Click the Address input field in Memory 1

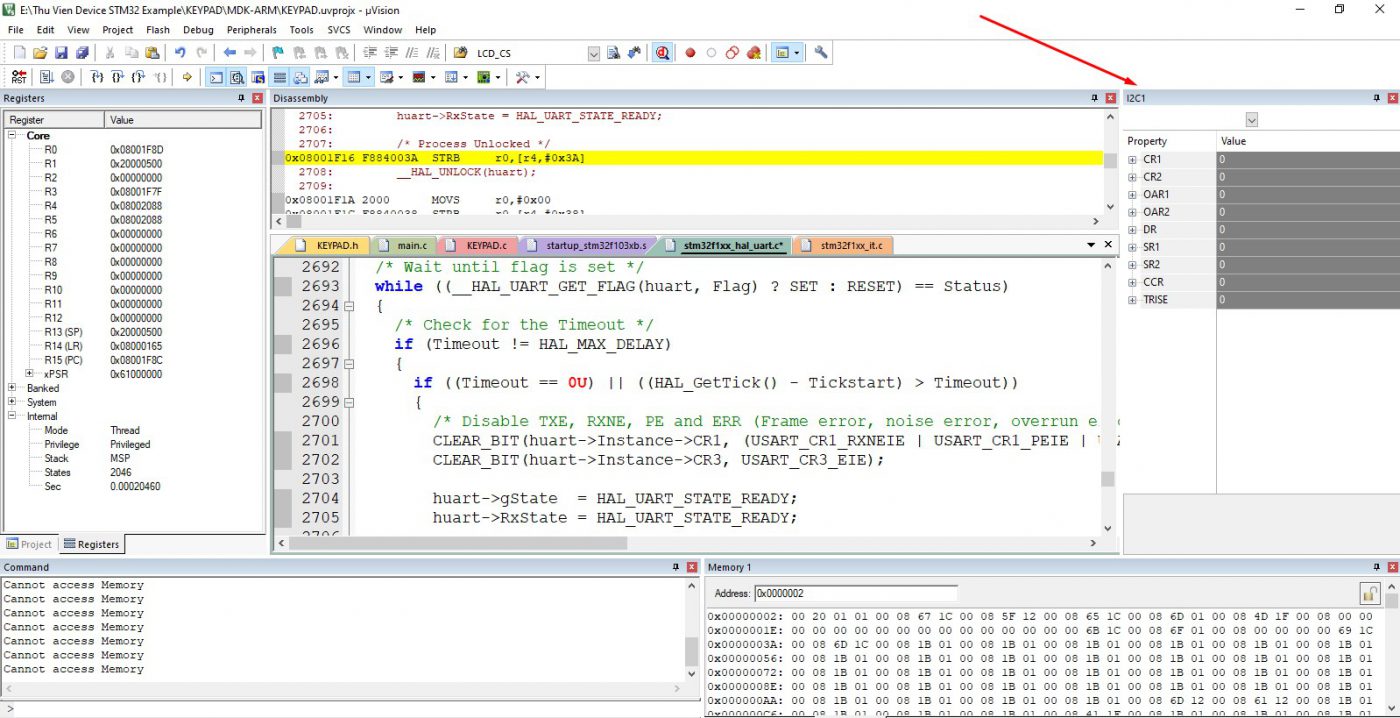pyautogui.click(x=855, y=593)
